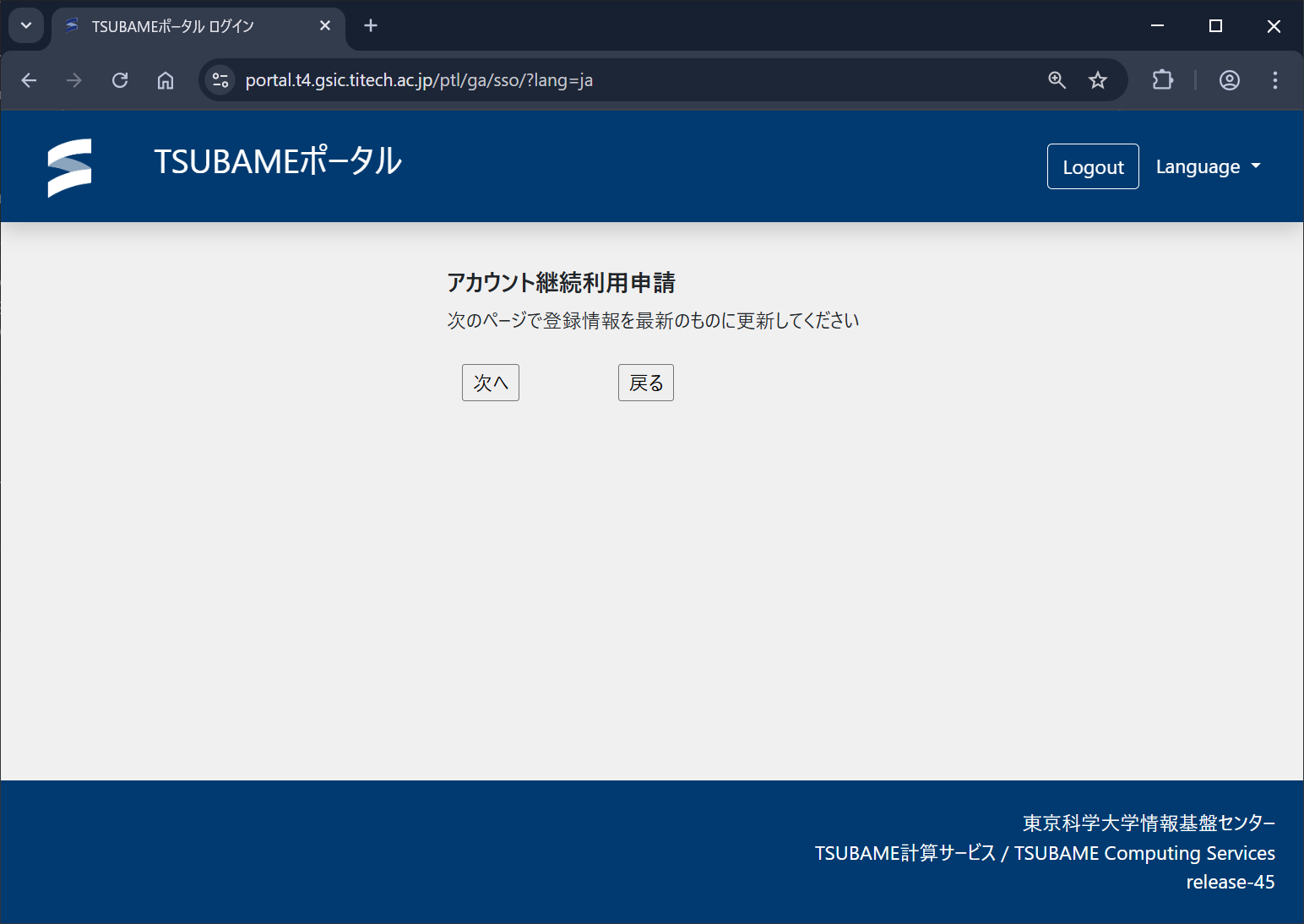This screenshot has height=924, width=1304.
Task: Go to the browser home page
Action: (x=166, y=80)
